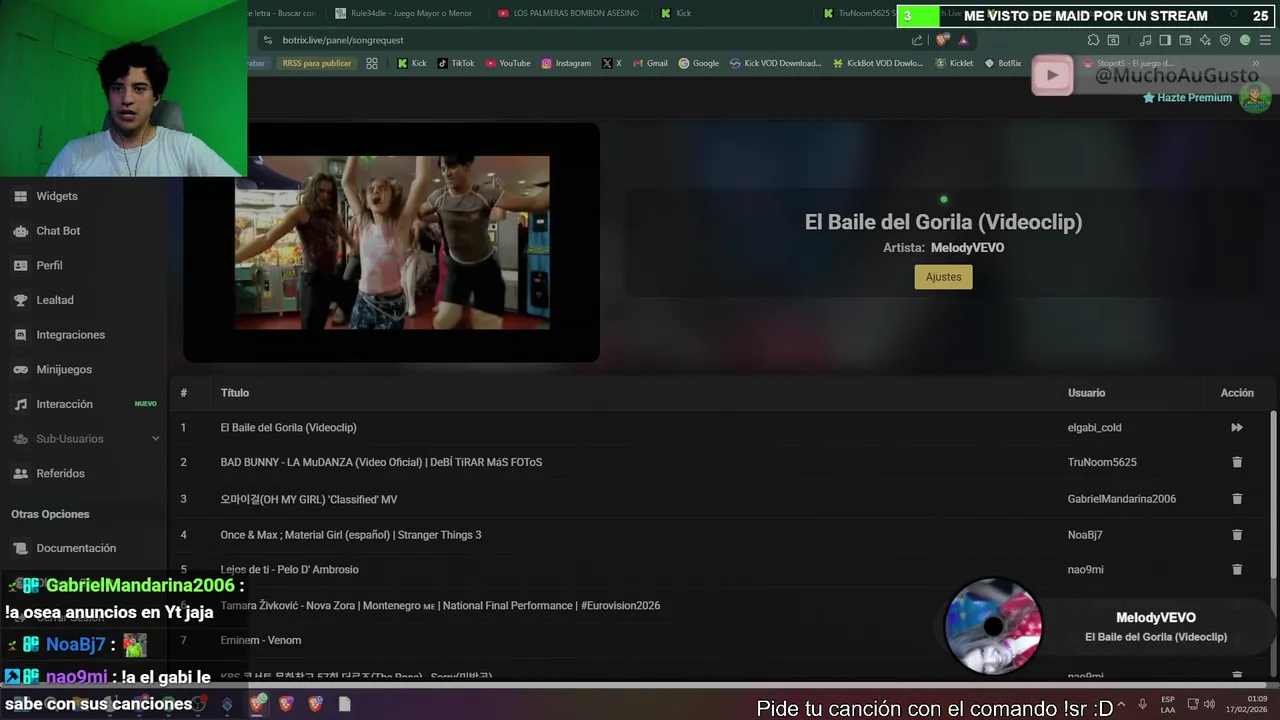Click ESP LAA language indicator
This screenshot has width=1280, height=720.
tap(1168, 704)
